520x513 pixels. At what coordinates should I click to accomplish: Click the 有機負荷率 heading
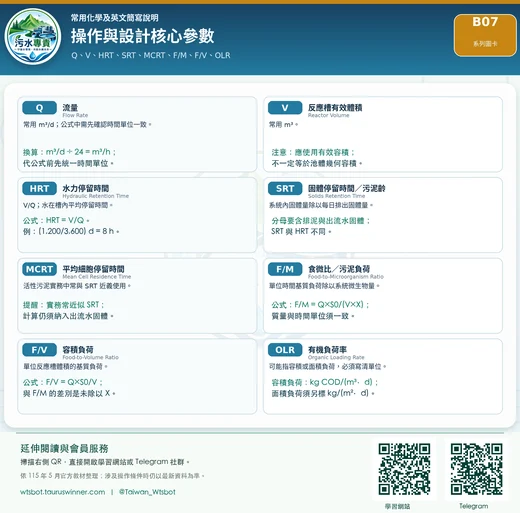(327, 349)
